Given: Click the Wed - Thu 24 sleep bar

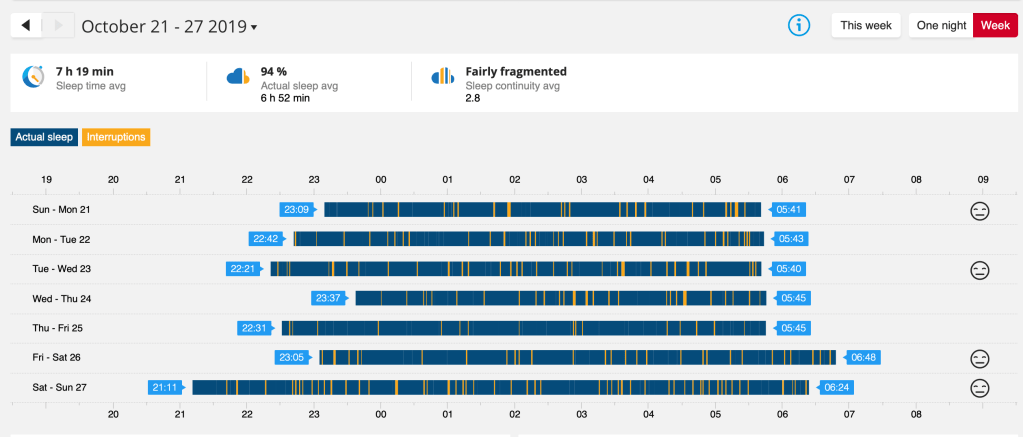Looking at the screenshot, I should pos(560,298).
